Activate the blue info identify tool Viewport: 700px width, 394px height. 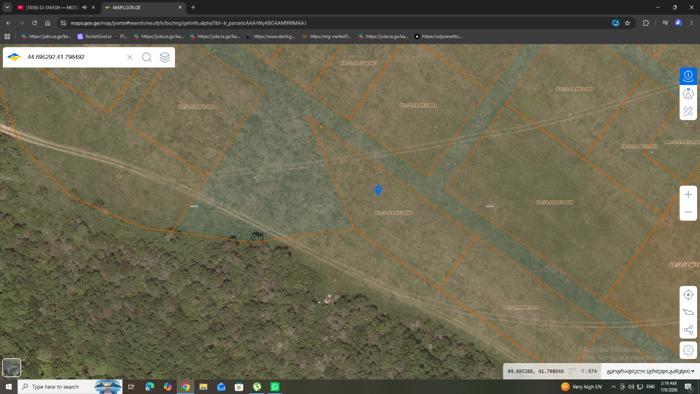pos(688,75)
